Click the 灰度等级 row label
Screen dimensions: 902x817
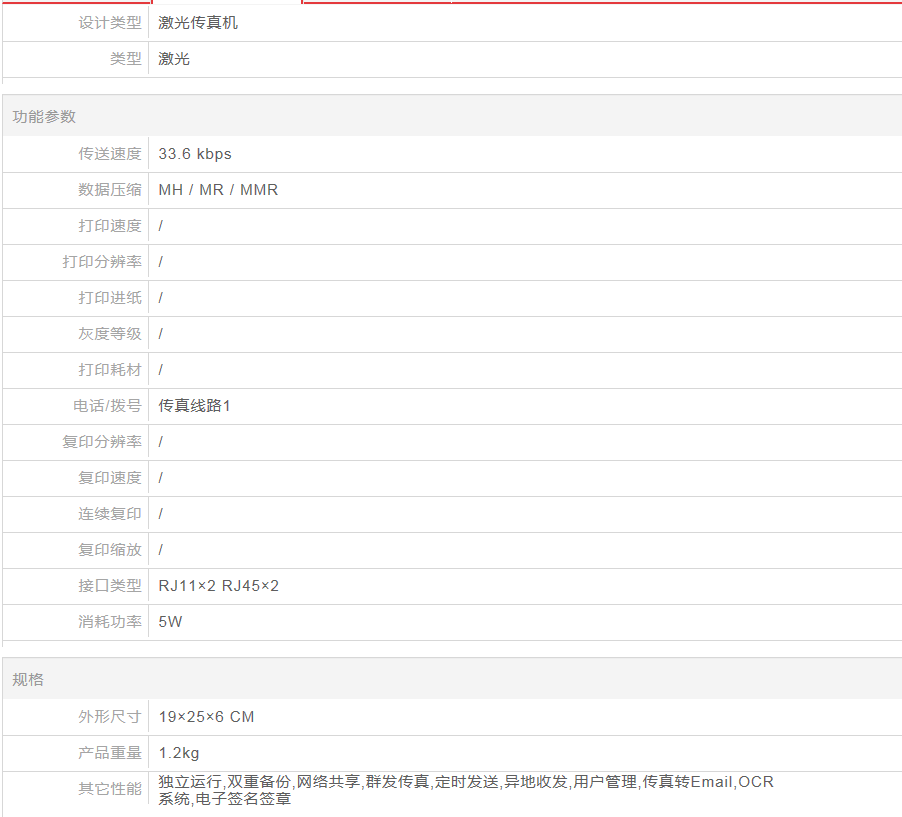110,334
